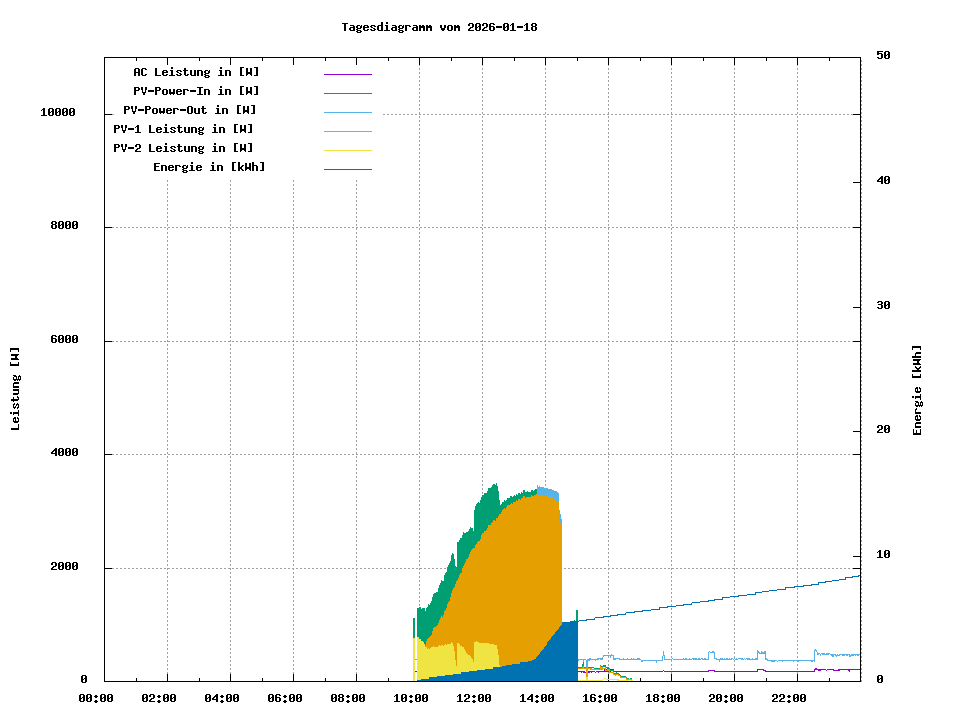Viewport: 960px width, 720px height.
Task: Select the AC Leistung legend label
Action: 196,72
